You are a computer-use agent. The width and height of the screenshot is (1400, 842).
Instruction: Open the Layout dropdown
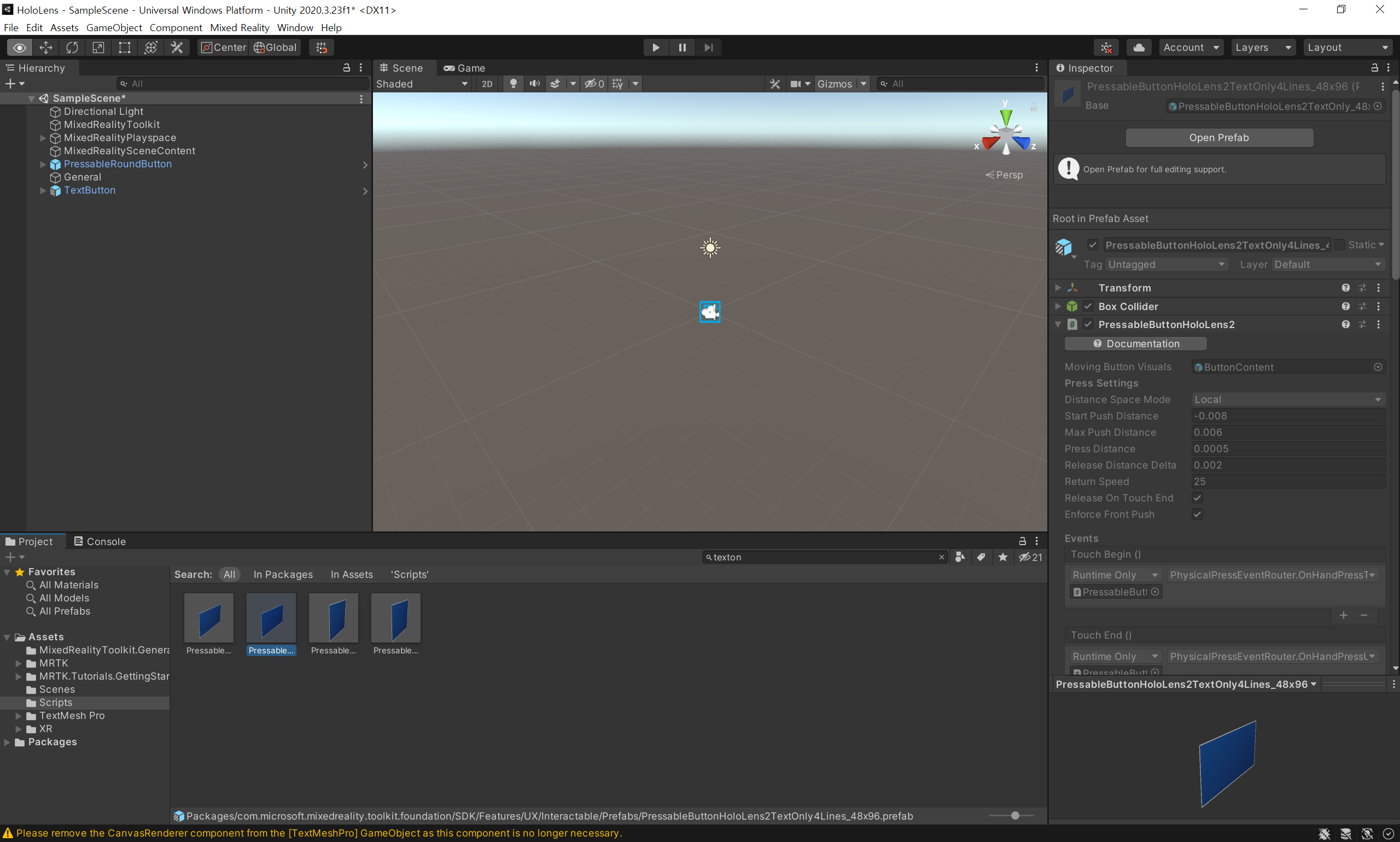click(1348, 48)
